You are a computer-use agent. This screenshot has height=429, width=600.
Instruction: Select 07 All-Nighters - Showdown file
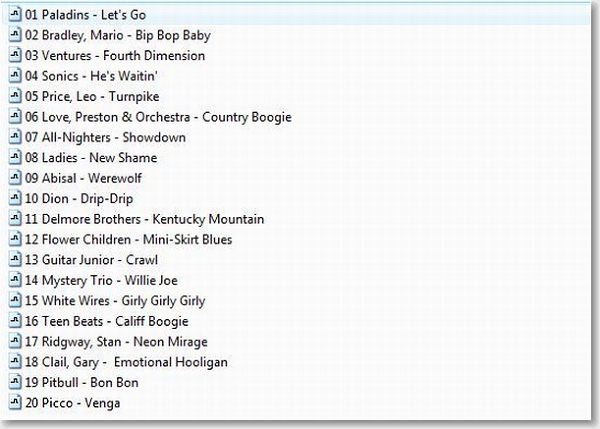(105, 138)
